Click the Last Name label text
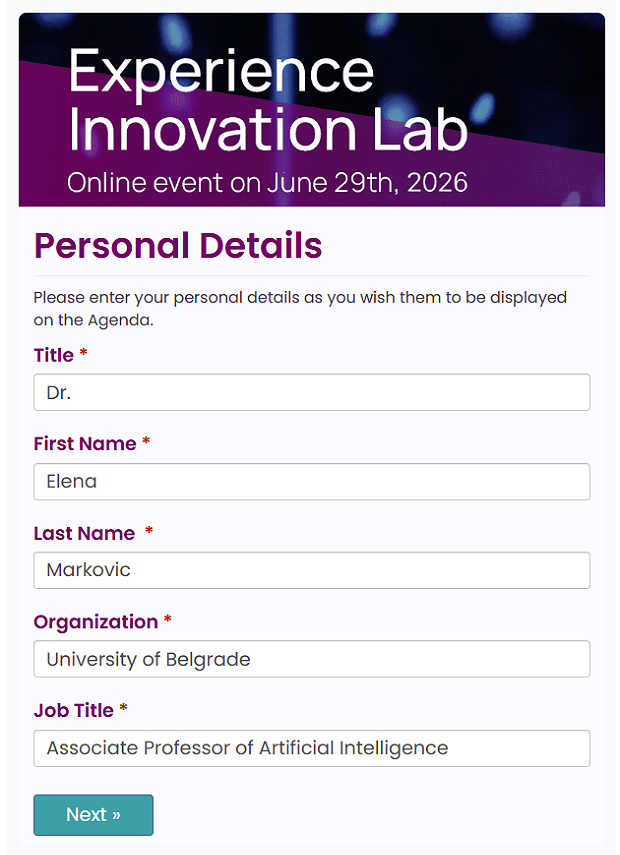The height and width of the screenshot is (855, 620). (x=84, y=533)
